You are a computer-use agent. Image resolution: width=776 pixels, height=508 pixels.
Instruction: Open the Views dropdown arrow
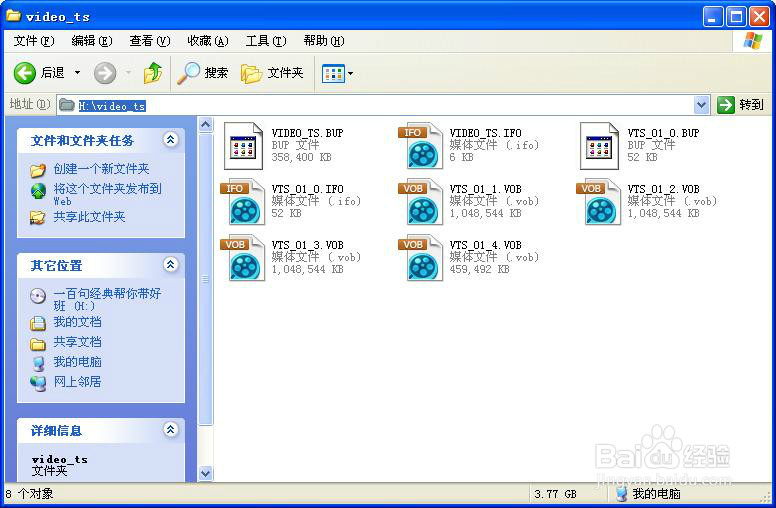coord(350,74)
